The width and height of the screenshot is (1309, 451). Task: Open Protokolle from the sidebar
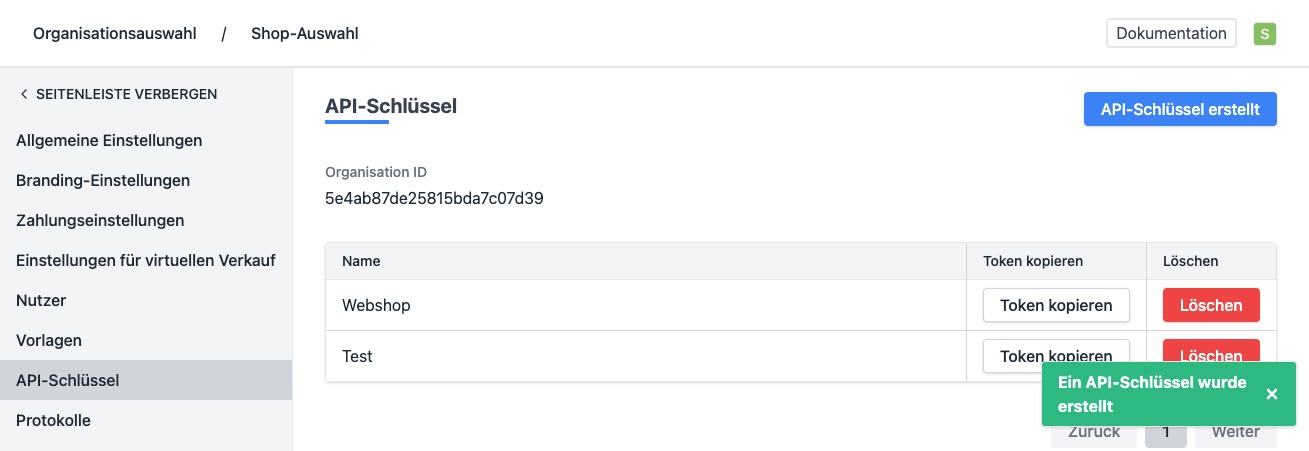tap(53, 420)
